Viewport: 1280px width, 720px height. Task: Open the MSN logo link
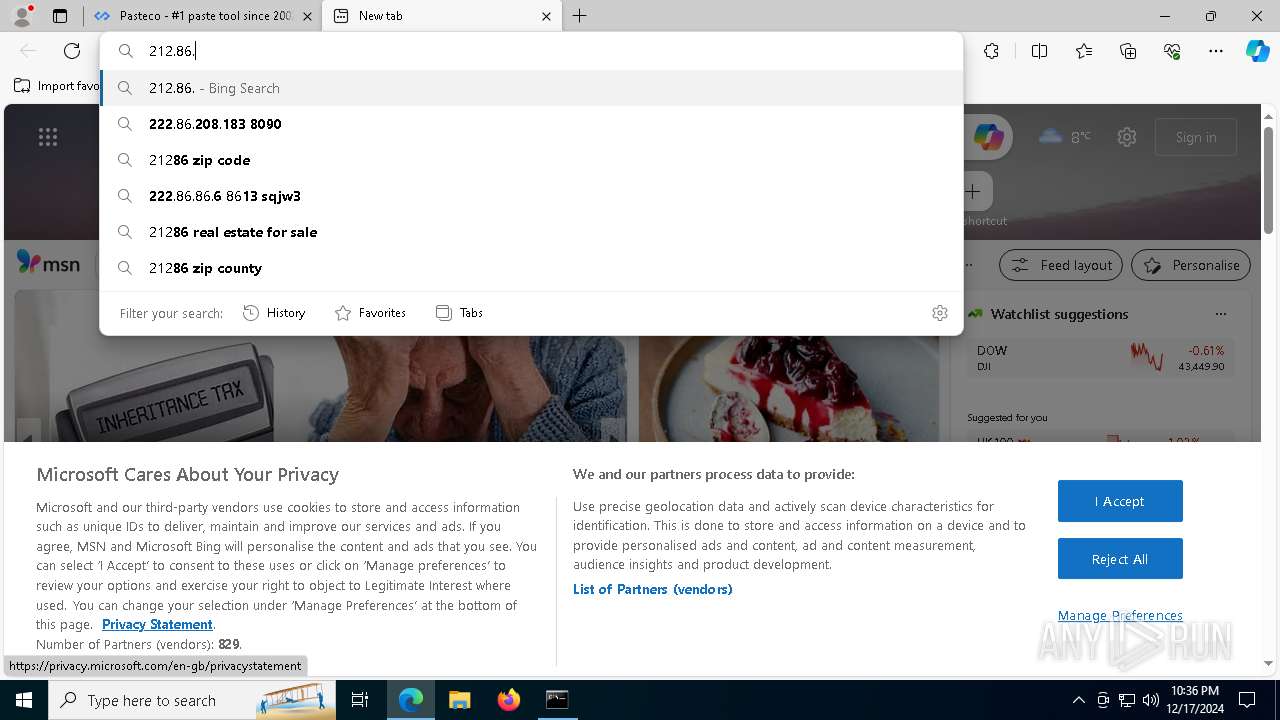click(48, 263)
